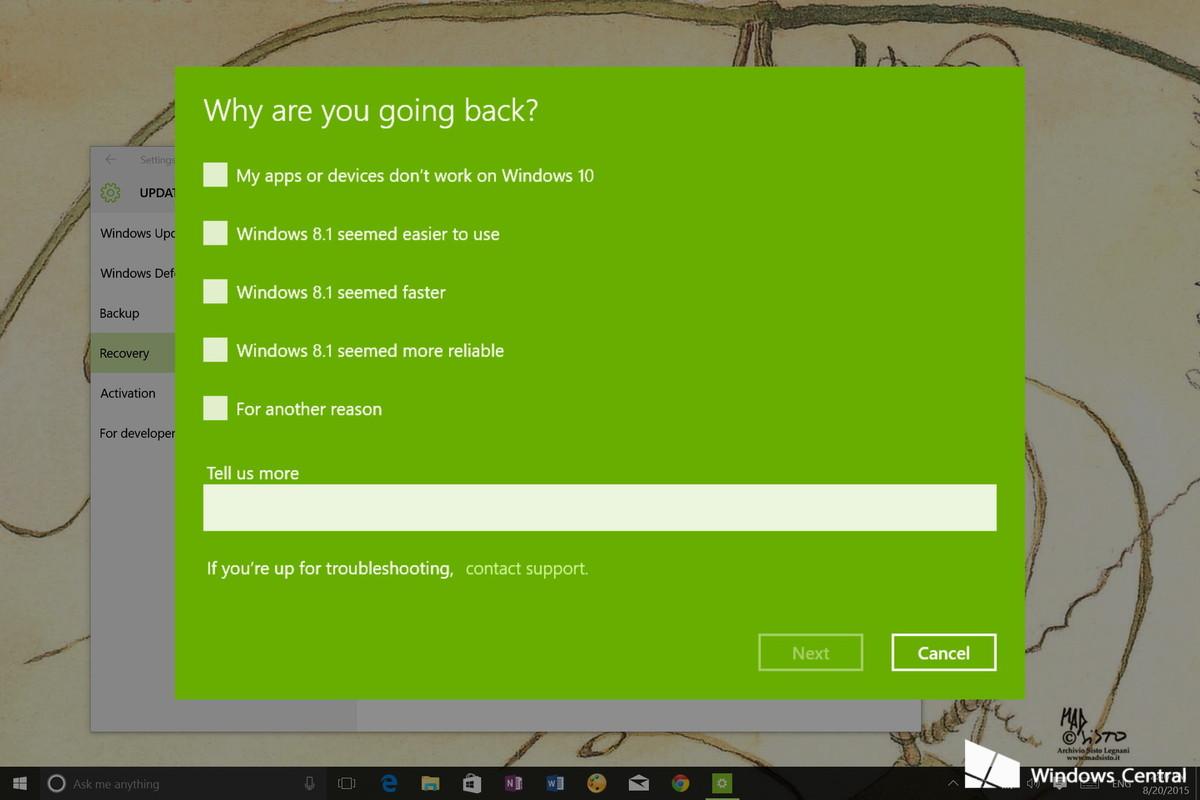Check "My apps or devices don't work" option
The width and height of the screenshot is (1200, 800).
(x=215, y=175)
